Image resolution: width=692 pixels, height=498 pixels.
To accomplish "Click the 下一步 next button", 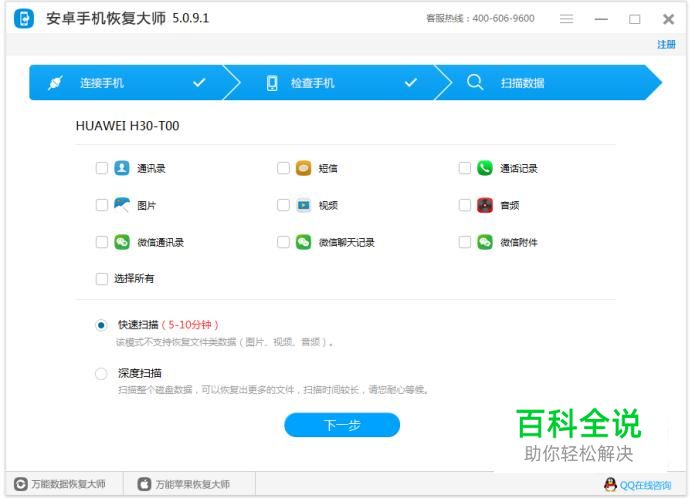I will click(342, 425).
